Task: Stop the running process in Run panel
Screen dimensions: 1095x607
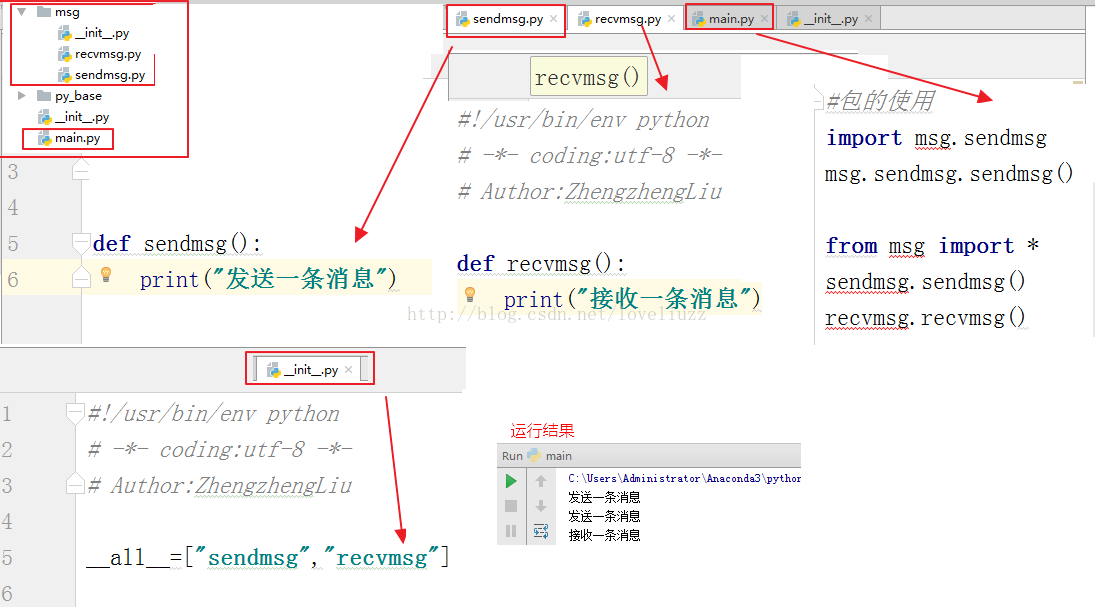Action: point(510,506)
